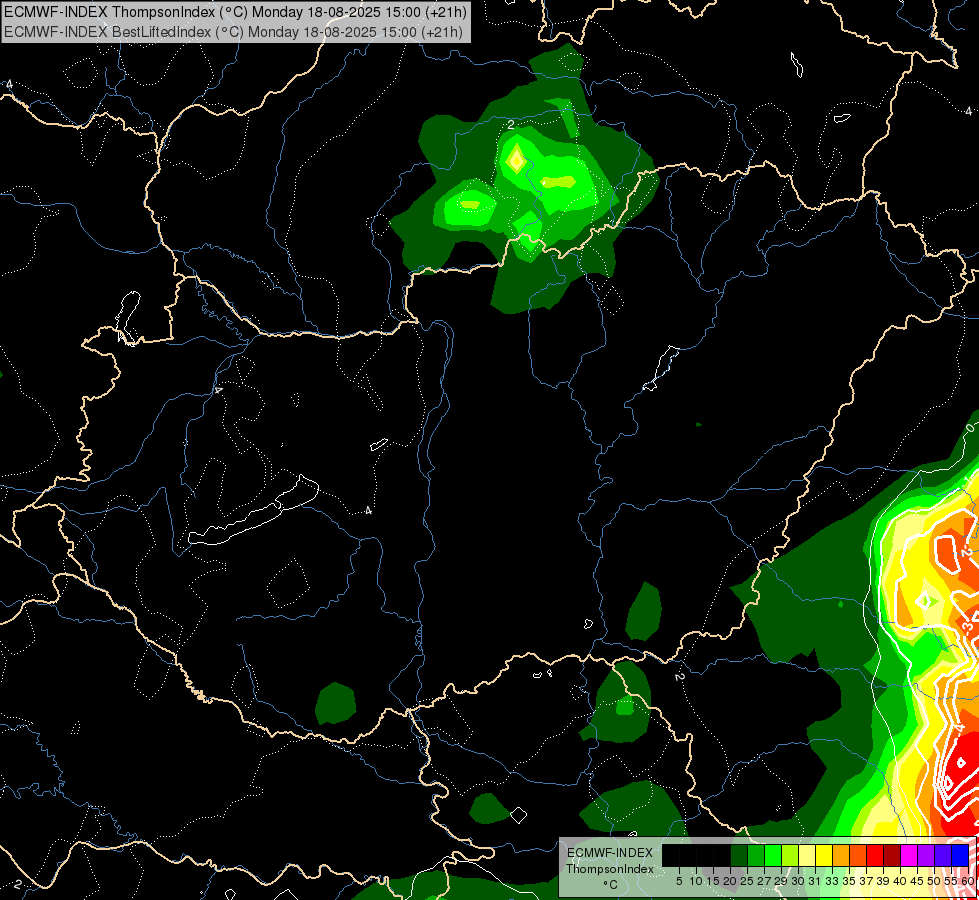Click the legend scale label 29

pyautogui.click(x=782, y=881)
